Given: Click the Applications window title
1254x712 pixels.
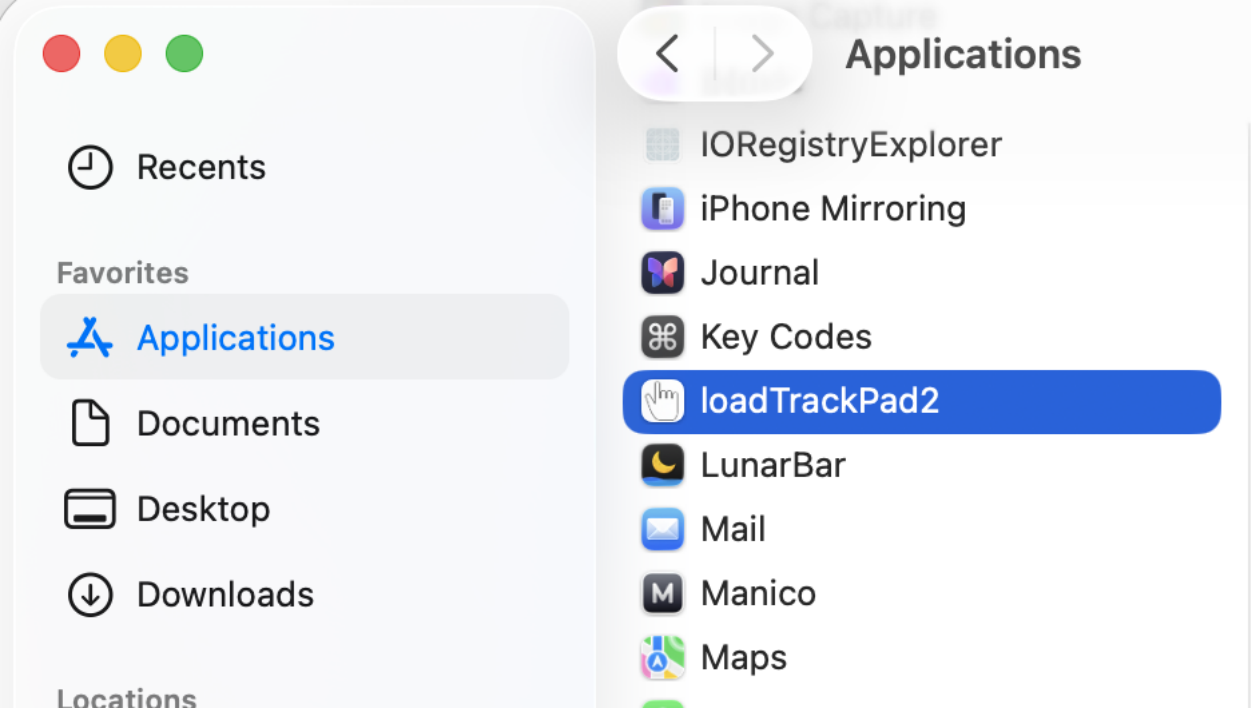Looking at the screenshot, I should point(964,54).
